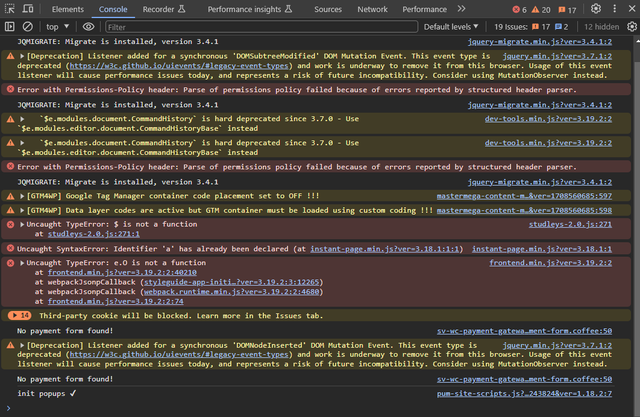Click the 17 orange issues counter in filter bar
This screenshot has height=417, width=640.
(541, 27)
